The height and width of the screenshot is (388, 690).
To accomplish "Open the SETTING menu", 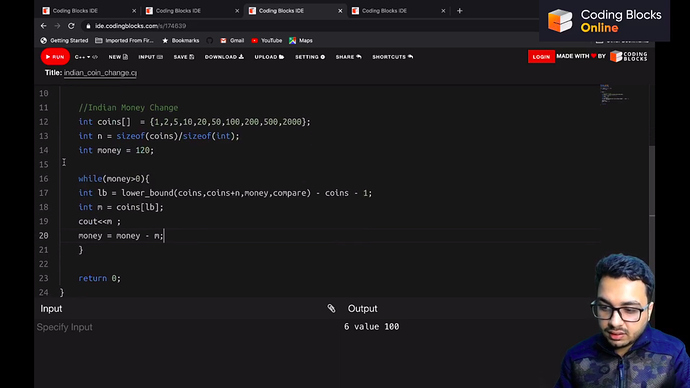I will click(310, 57).
